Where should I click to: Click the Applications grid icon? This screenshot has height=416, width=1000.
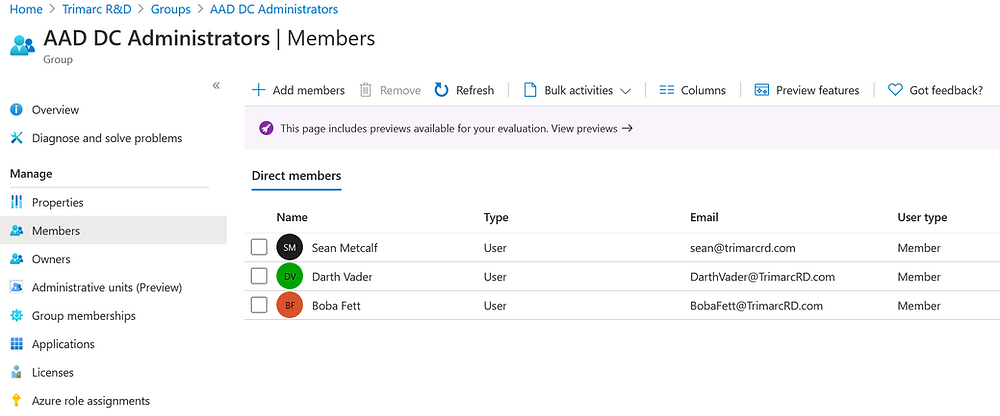click(17, 344)
